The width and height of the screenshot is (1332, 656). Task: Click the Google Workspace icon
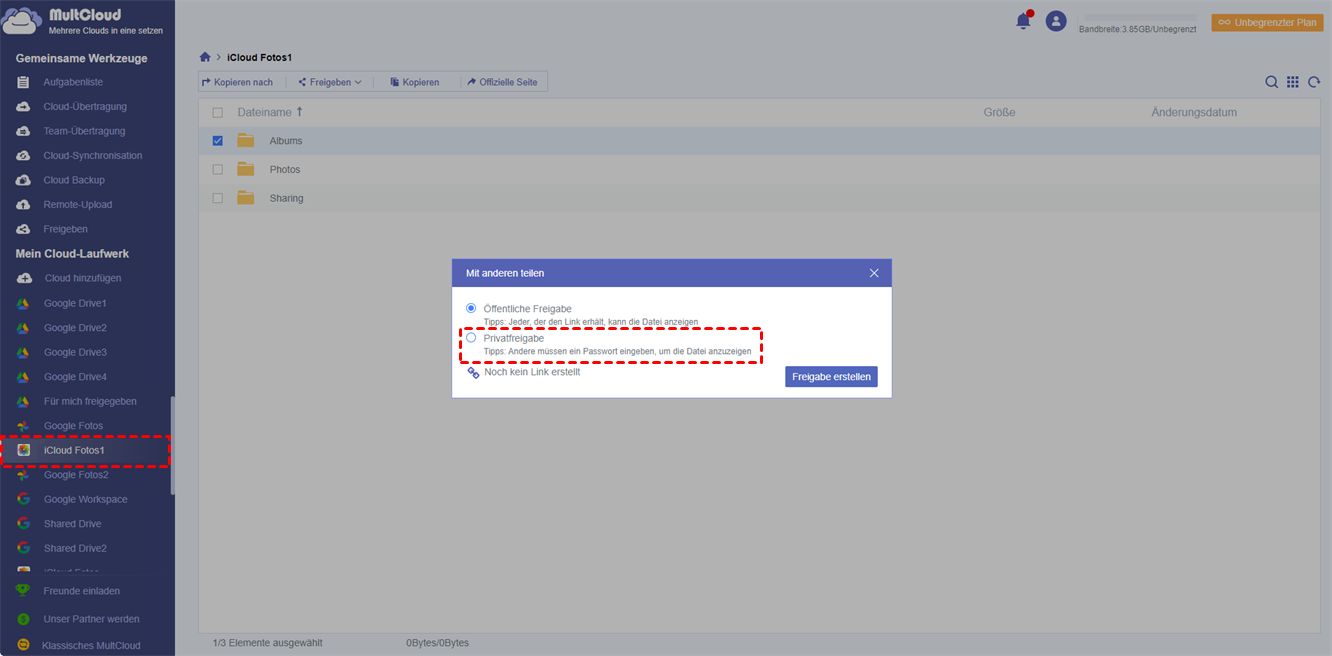tap(23, 499)
